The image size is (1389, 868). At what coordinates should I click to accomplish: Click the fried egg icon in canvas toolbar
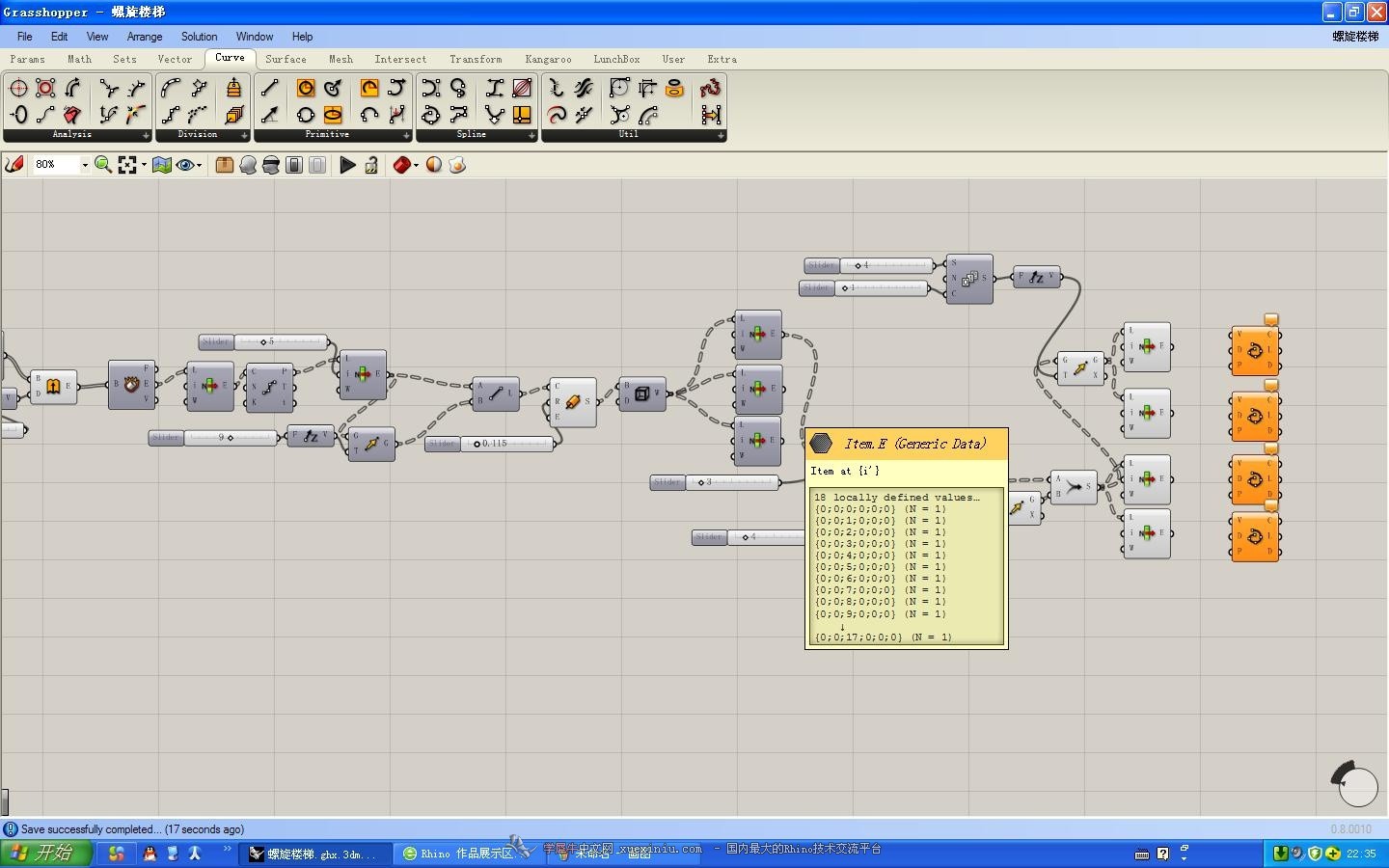coord(457,165)
